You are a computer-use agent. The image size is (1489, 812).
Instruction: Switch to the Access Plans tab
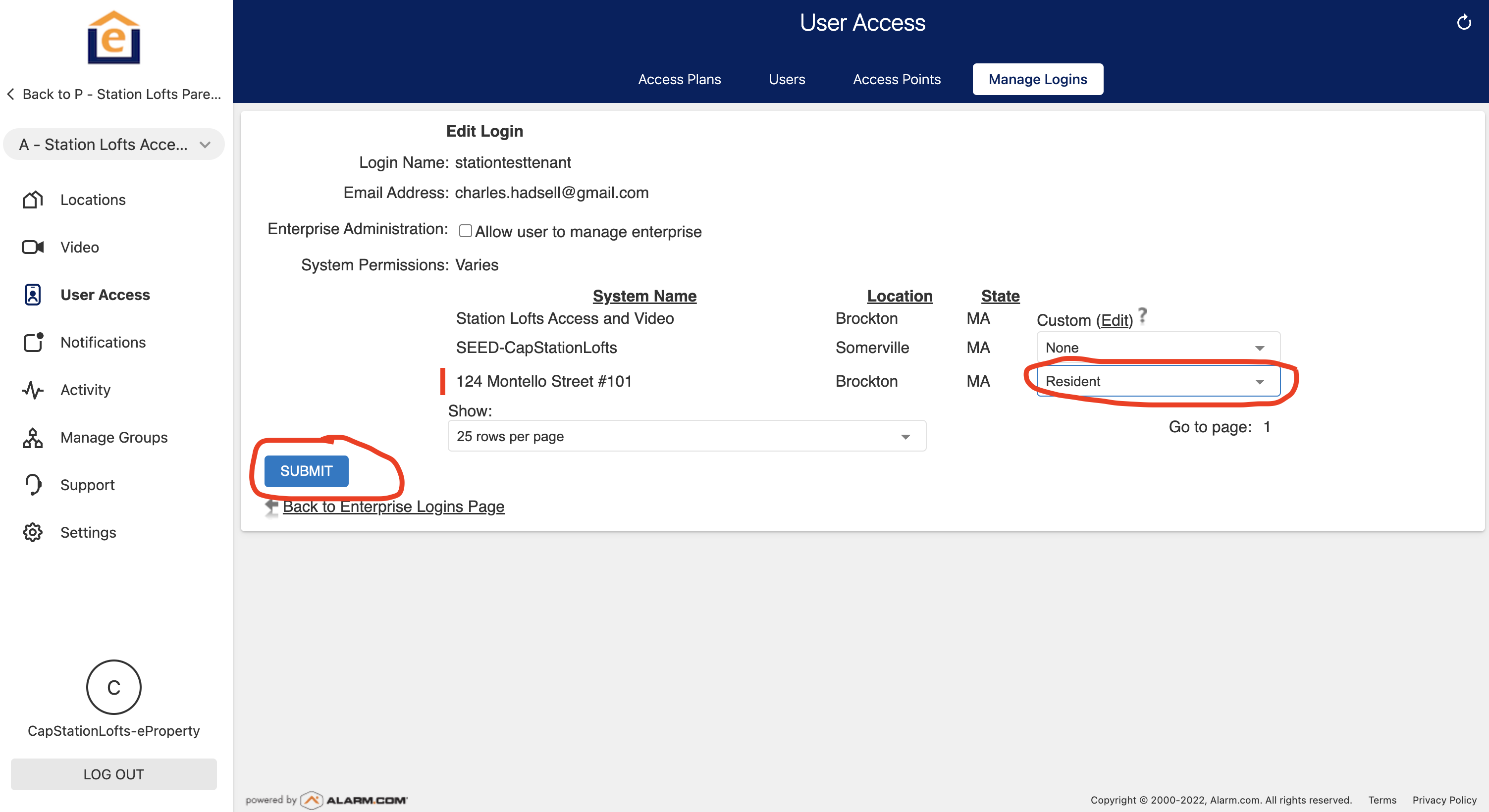(x=679, y=79)
